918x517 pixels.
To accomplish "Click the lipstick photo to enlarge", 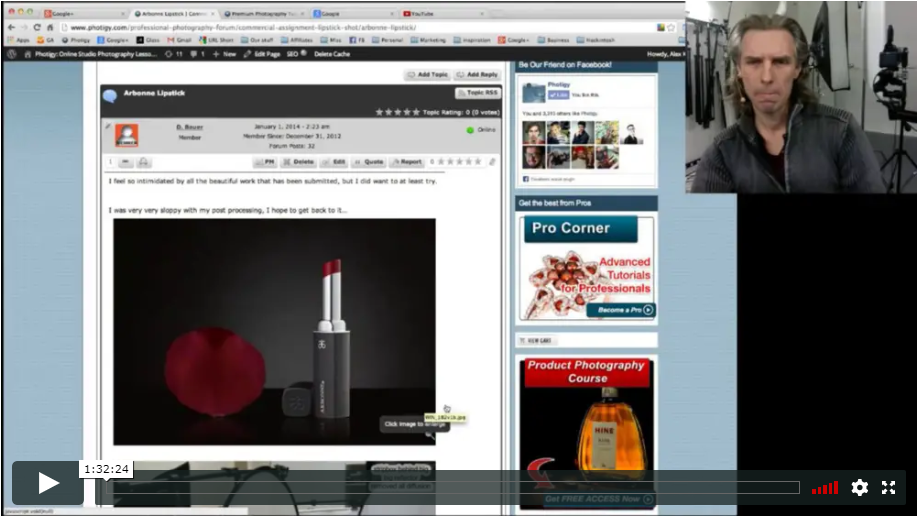I will tap(275, 331).
